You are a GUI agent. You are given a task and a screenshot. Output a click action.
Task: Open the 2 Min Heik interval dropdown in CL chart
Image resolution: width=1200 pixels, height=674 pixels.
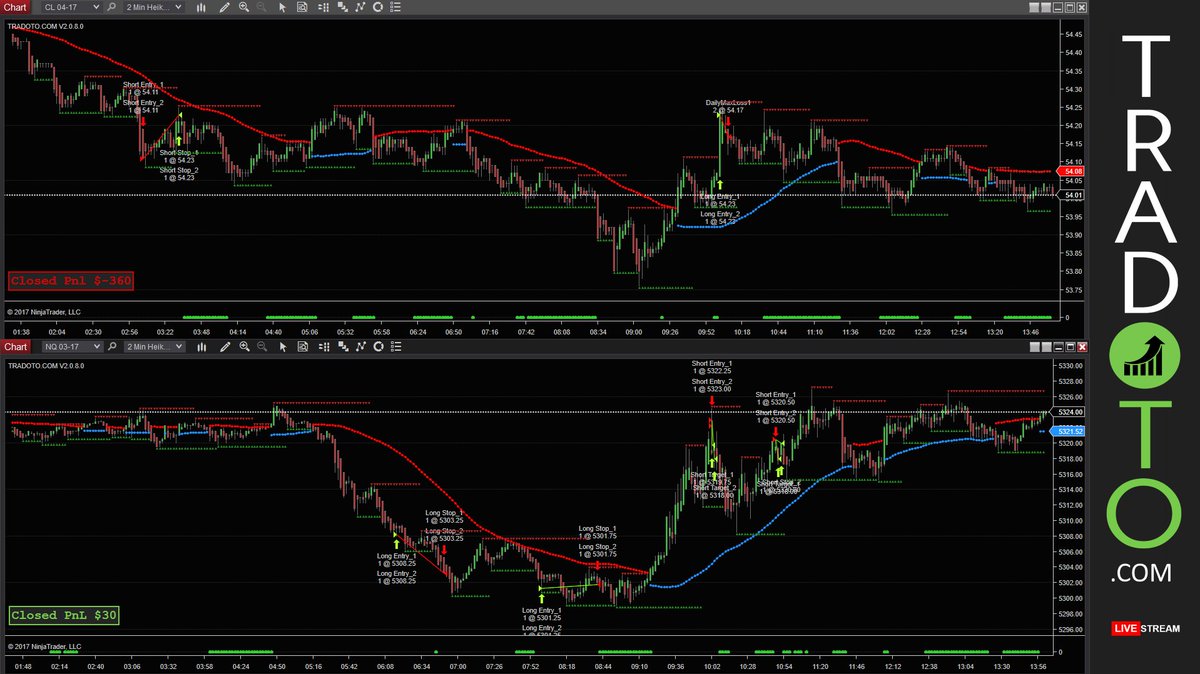[x=153, y=7]
